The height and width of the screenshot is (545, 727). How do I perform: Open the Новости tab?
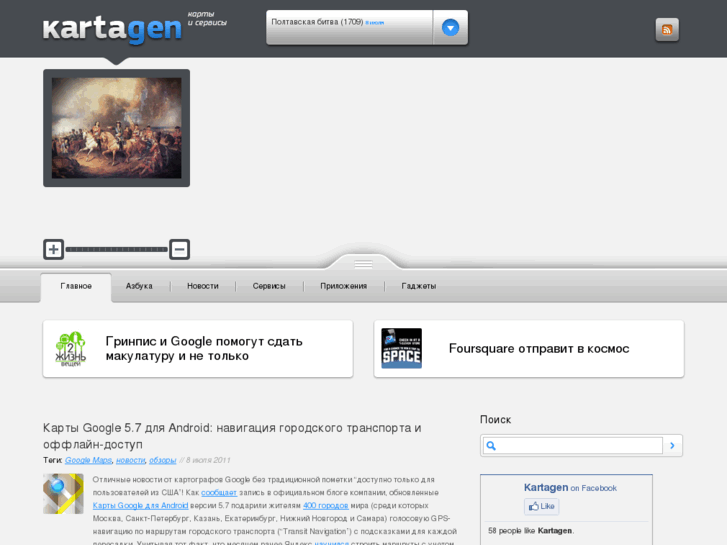click(203, 286)
